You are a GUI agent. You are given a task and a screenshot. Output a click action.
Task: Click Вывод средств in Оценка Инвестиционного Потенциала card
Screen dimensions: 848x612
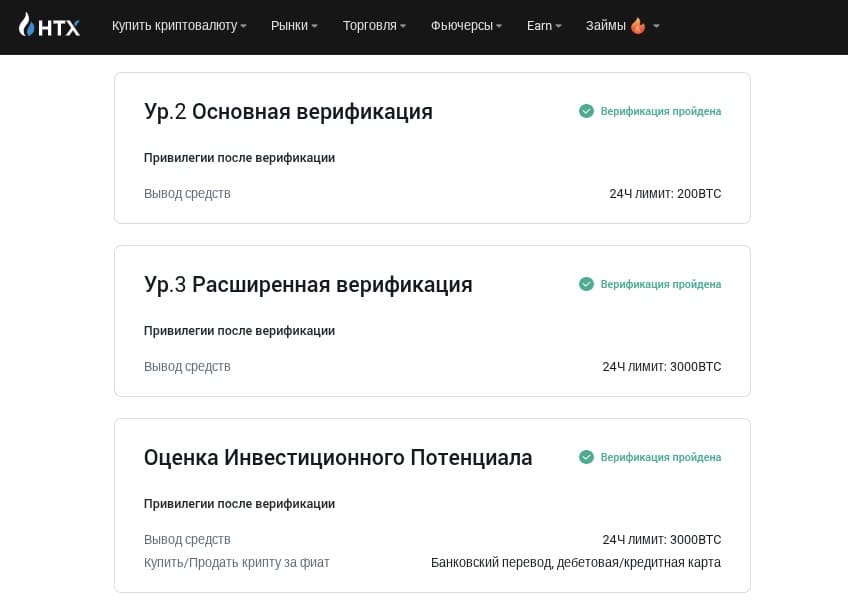pyautogui.click(x=187, y=540)
